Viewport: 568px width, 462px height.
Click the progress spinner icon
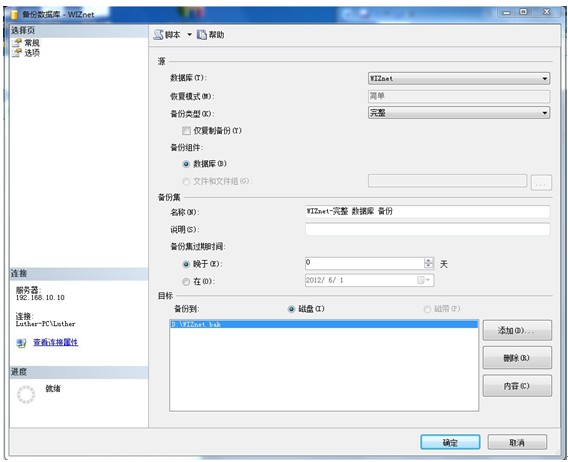pyautogui.click(x=26, y=394)
